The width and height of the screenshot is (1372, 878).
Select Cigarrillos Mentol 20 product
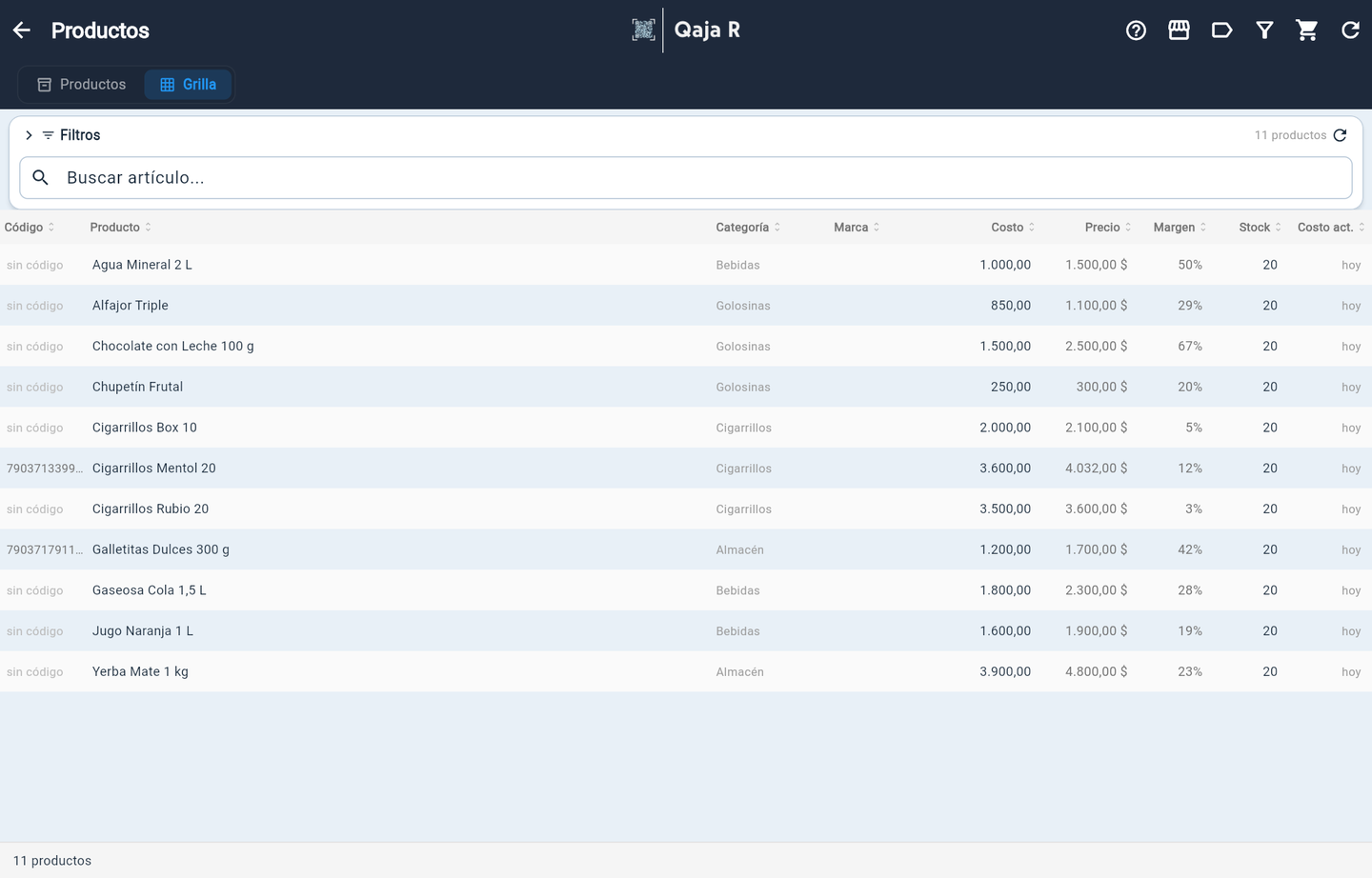point(154,469)
